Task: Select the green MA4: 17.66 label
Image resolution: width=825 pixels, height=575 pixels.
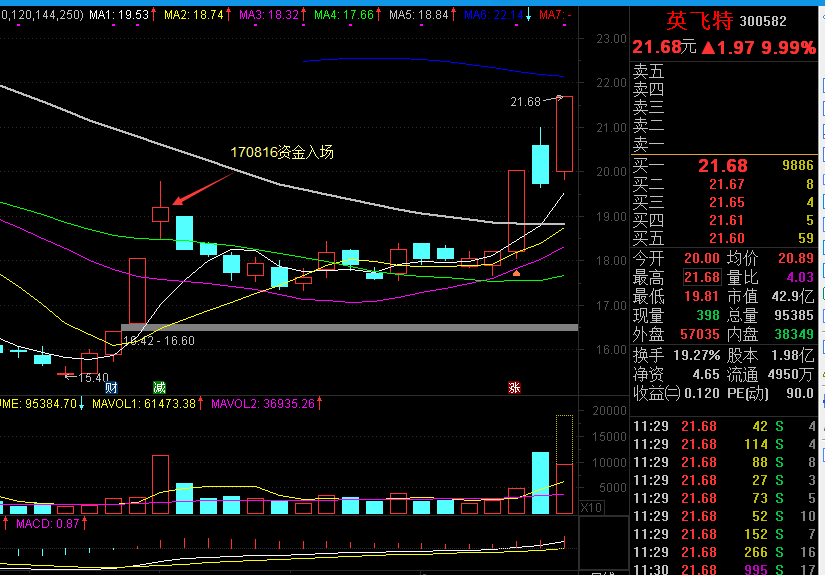Action: [x=344, y=15]
